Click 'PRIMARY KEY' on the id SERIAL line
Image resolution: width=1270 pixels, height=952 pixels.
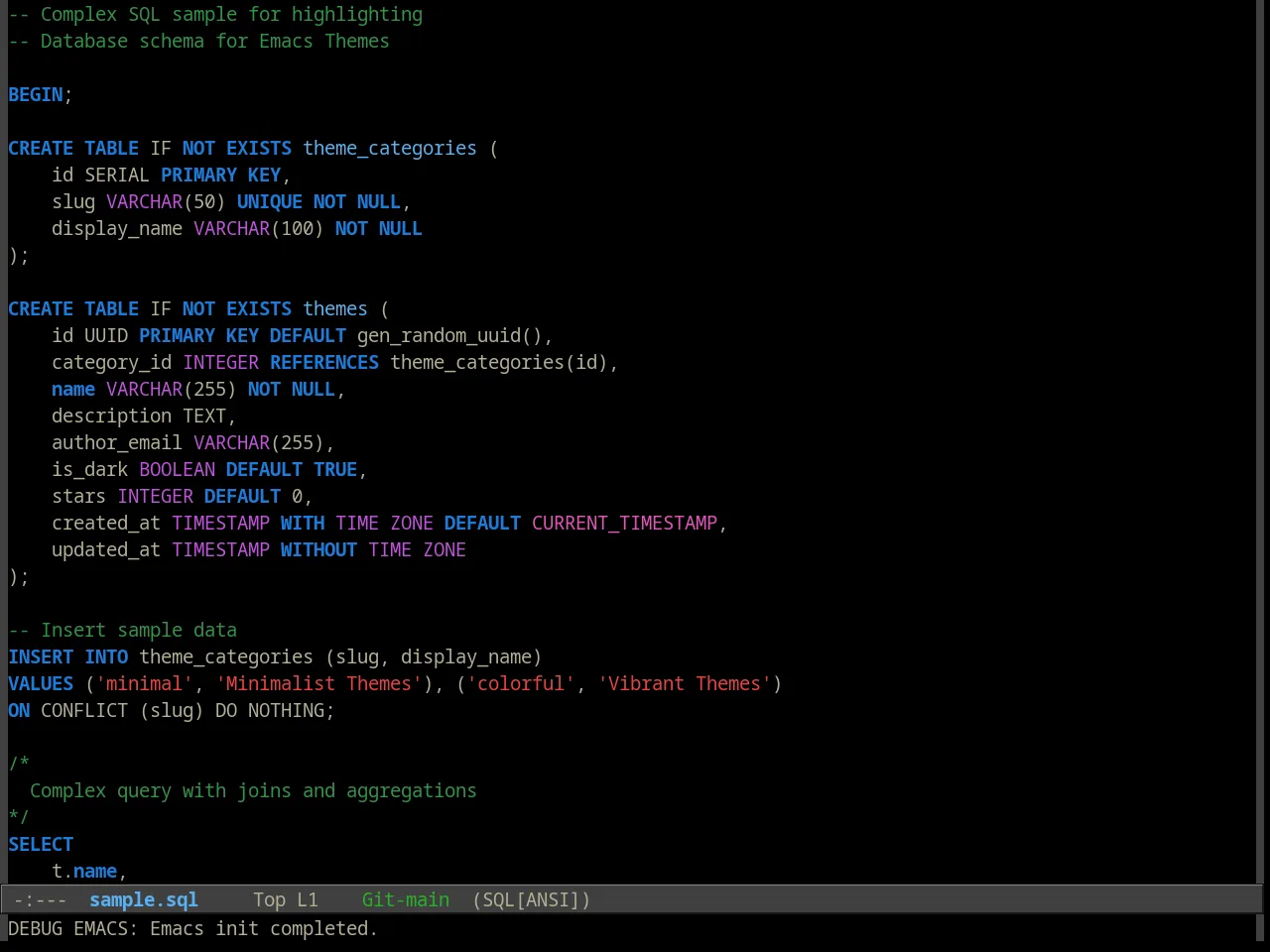point(220,175)
